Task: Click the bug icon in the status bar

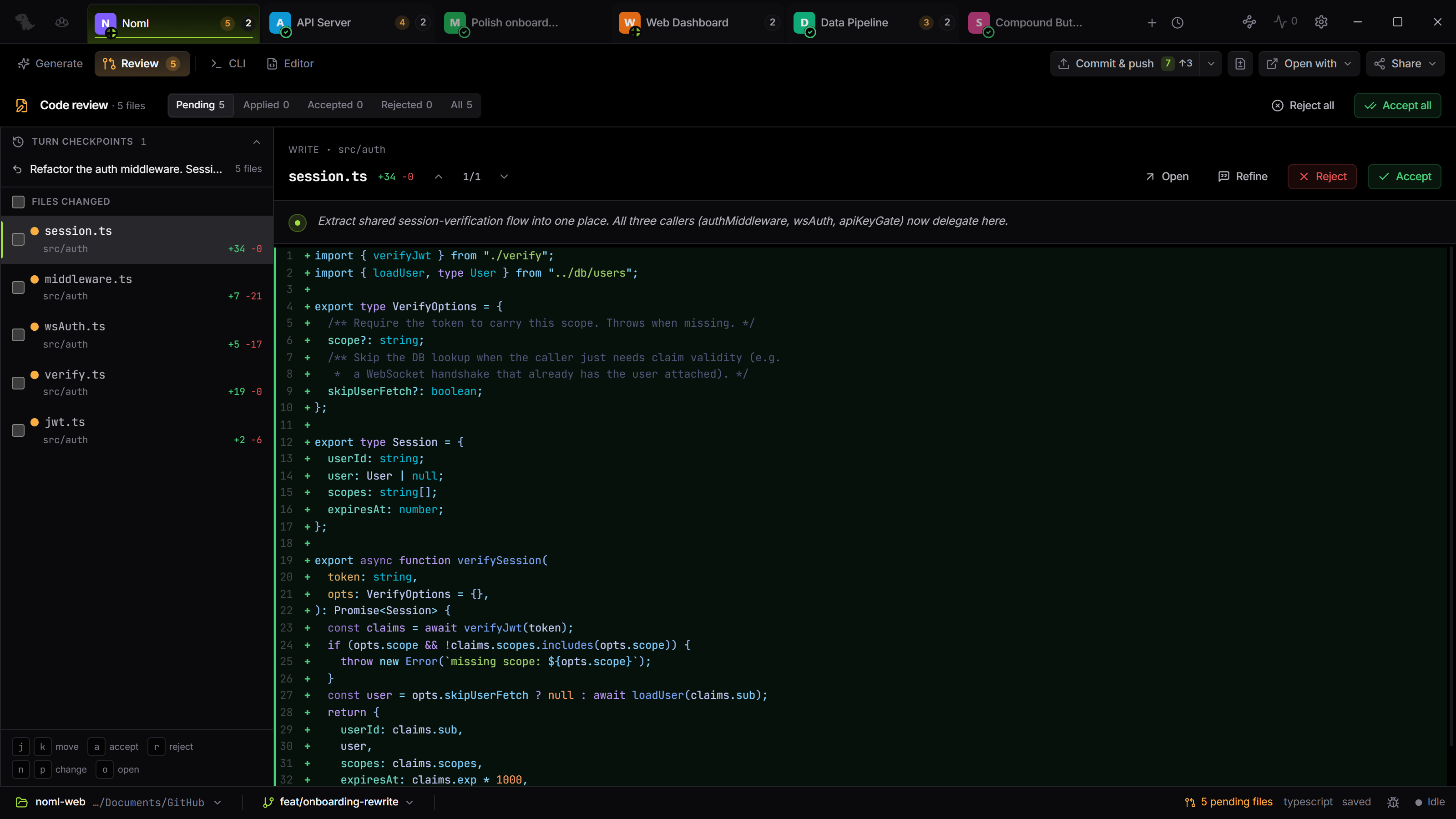Action: (1393, 802)
